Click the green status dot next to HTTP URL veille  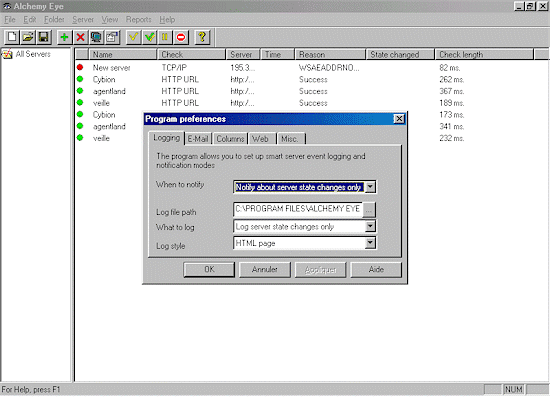(x=80, y=102)
